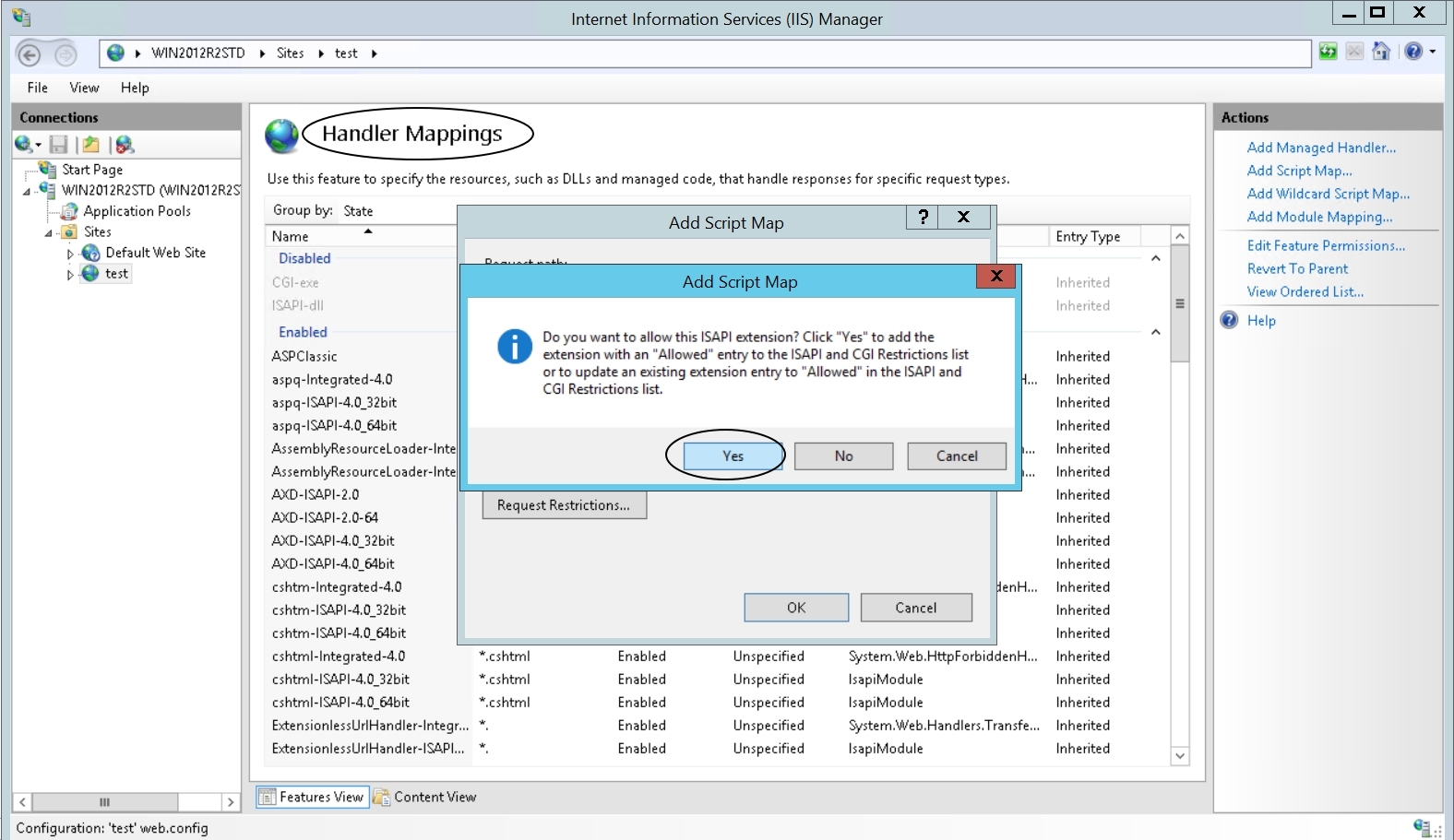Switch to Features View tab
Viewport: 1454px width, 840px height.
312,797
